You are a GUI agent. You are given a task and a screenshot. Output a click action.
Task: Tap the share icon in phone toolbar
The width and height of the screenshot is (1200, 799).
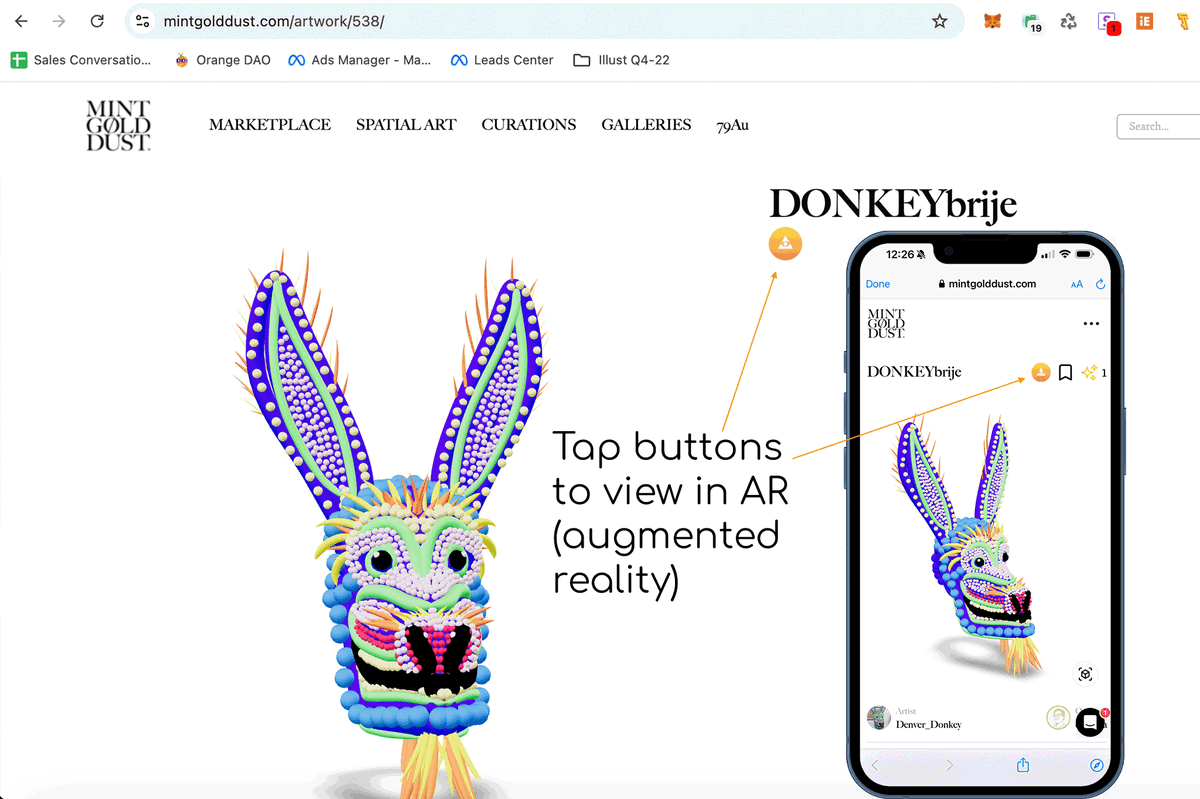(1023, 764)
